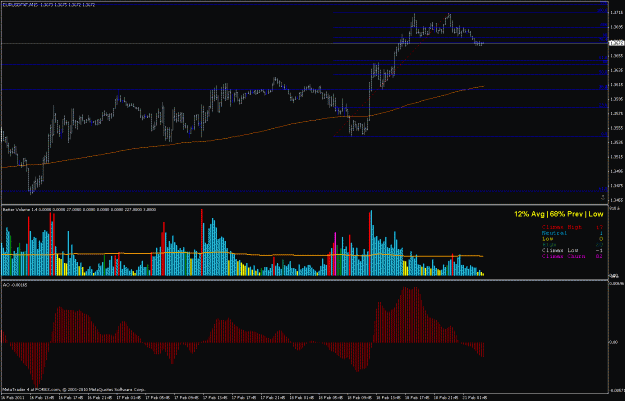This screenshot has width=625, height=401.
Task: Click the "21 Feb 01:45" time axis label
Action: click(474, 397)
